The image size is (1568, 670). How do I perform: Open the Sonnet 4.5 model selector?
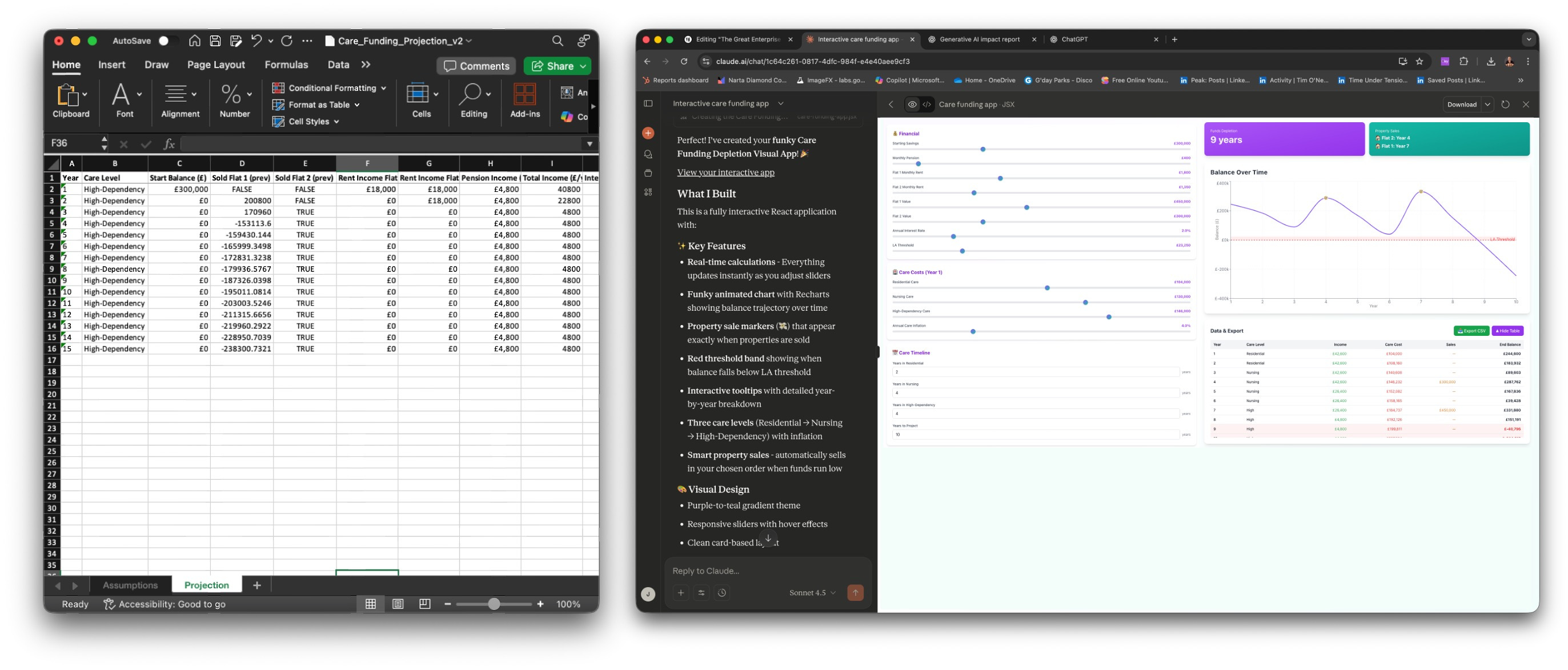click(812, 592)
